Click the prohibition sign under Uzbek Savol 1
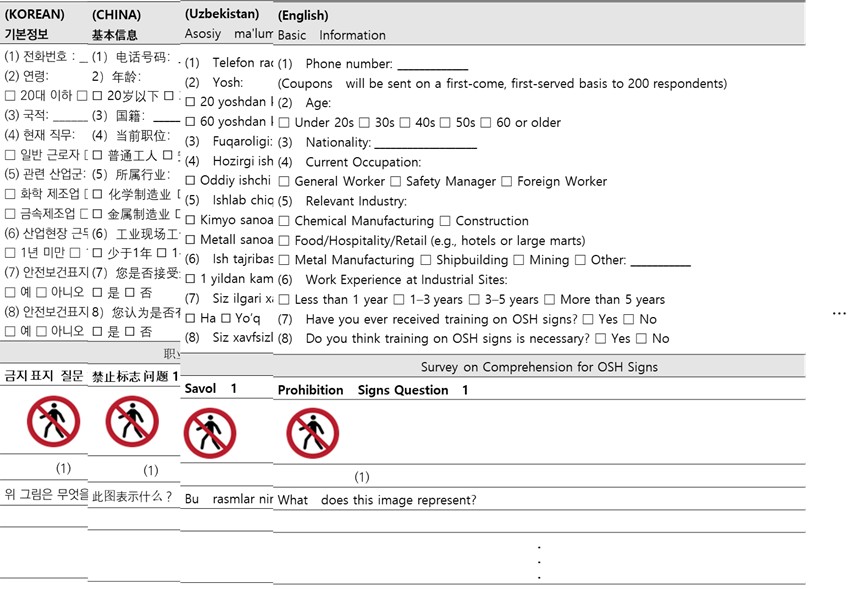The height and width of the screenshot is (589, 848). tap(210, 433)
